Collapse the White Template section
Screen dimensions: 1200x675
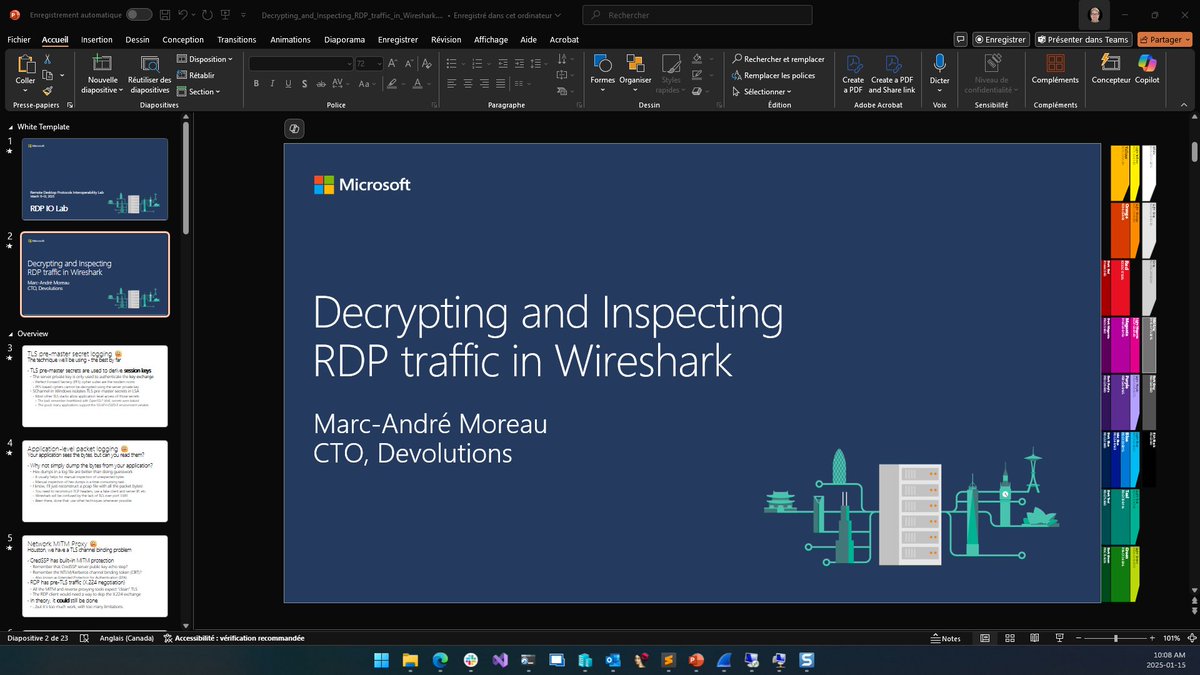[x=10, y=128]
